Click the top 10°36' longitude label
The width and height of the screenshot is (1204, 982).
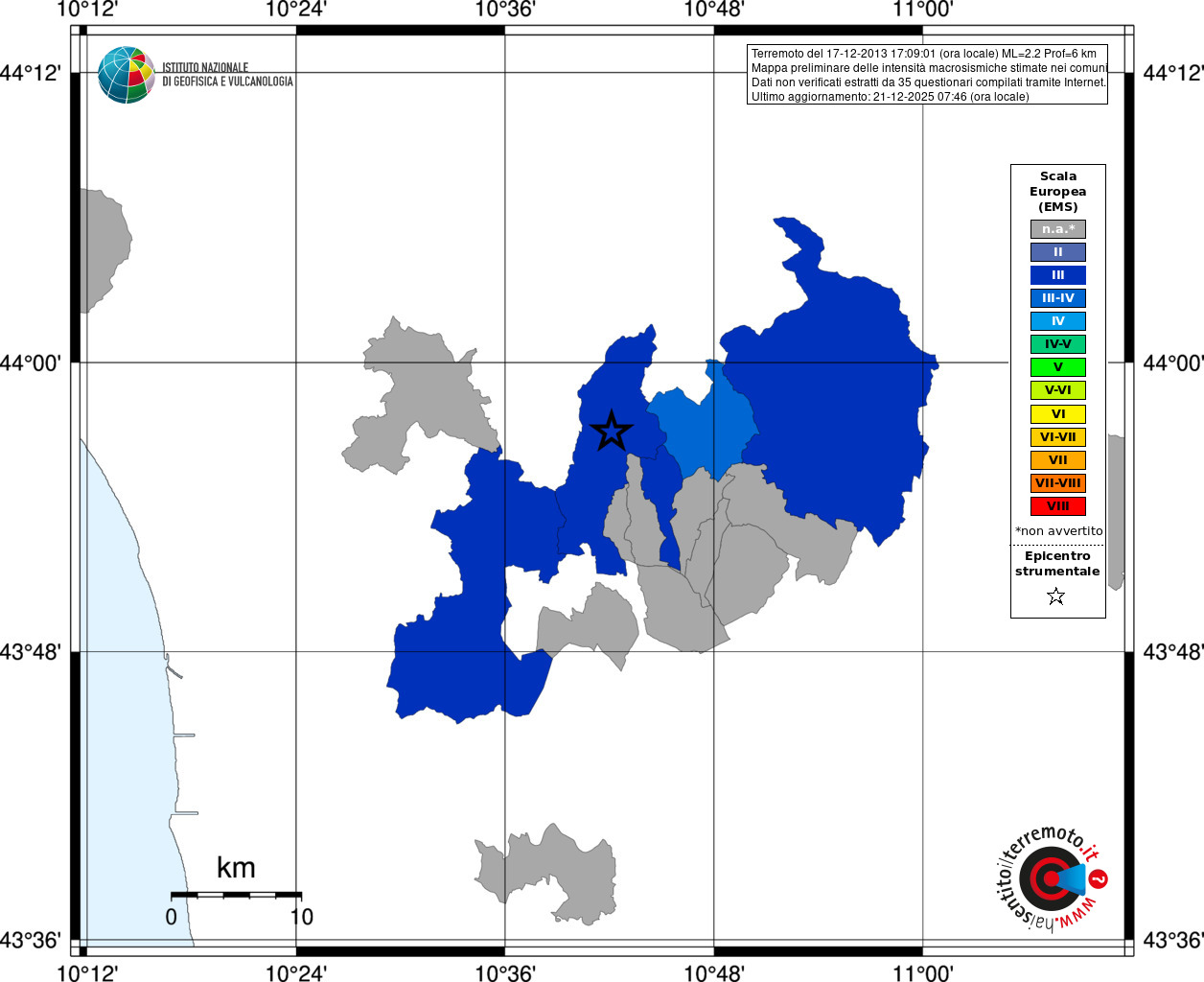[505, 10]
